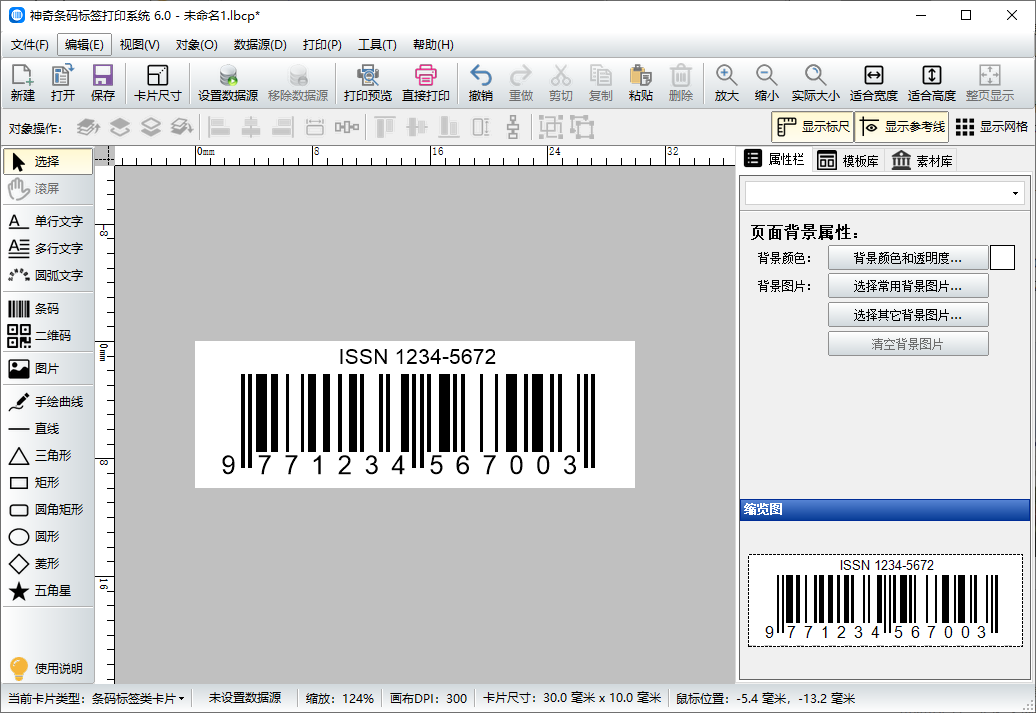Screen dimensions: 1036x713
Task: Open the 数据源(D) menu
Action: click(260, 45)
